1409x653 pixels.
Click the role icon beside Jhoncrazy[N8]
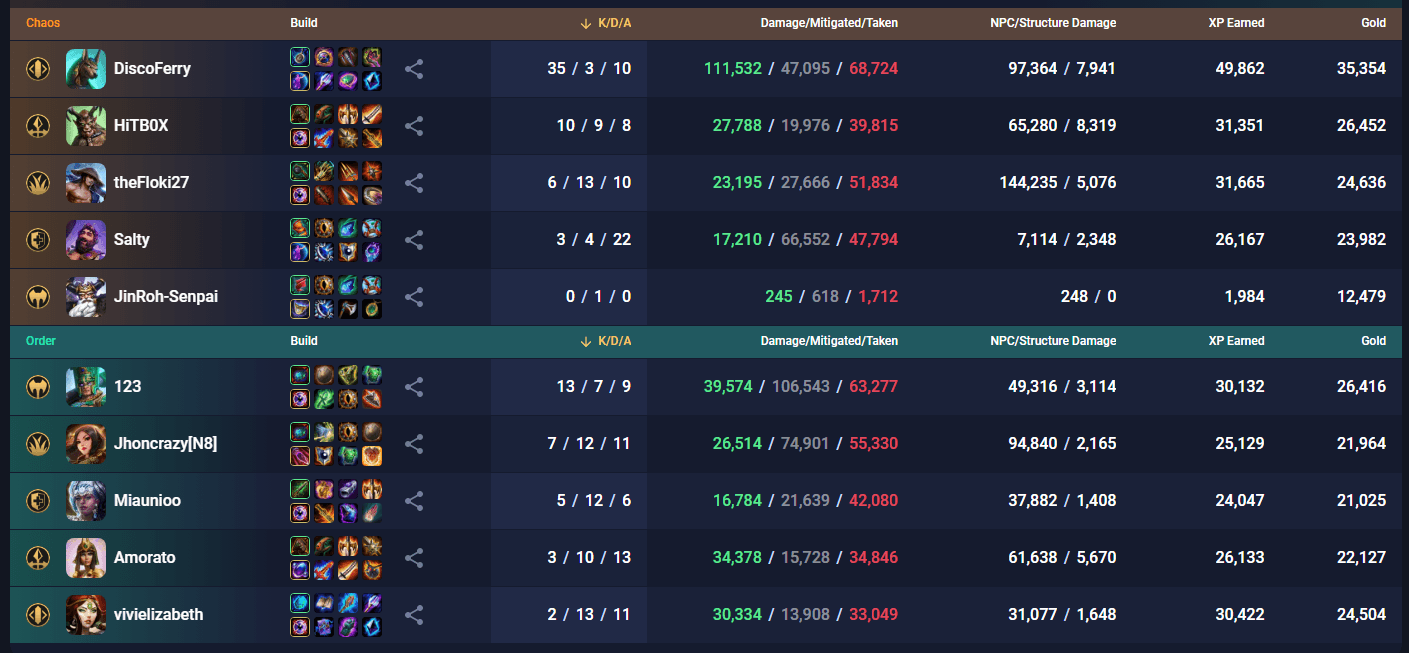[x=38, y=443]
